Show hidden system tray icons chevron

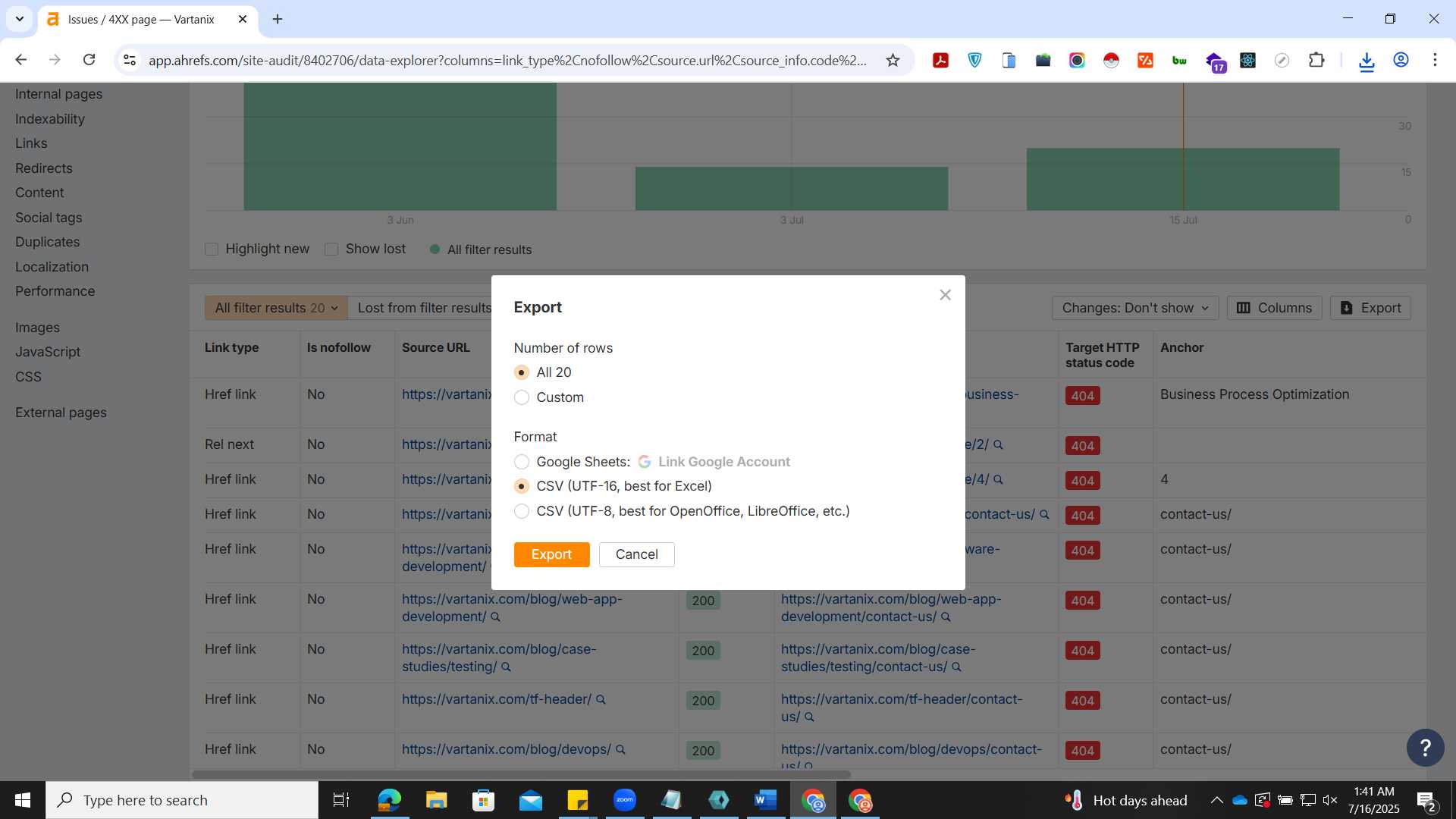tap(1216, 800)
